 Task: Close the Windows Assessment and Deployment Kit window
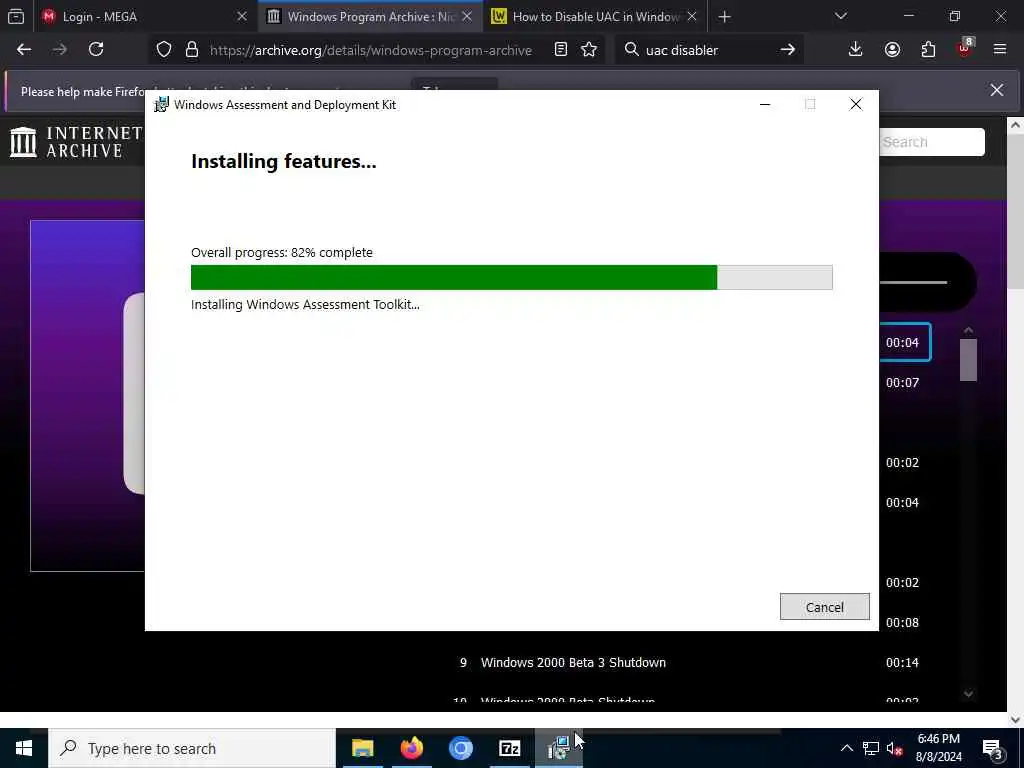coord(856,104)
